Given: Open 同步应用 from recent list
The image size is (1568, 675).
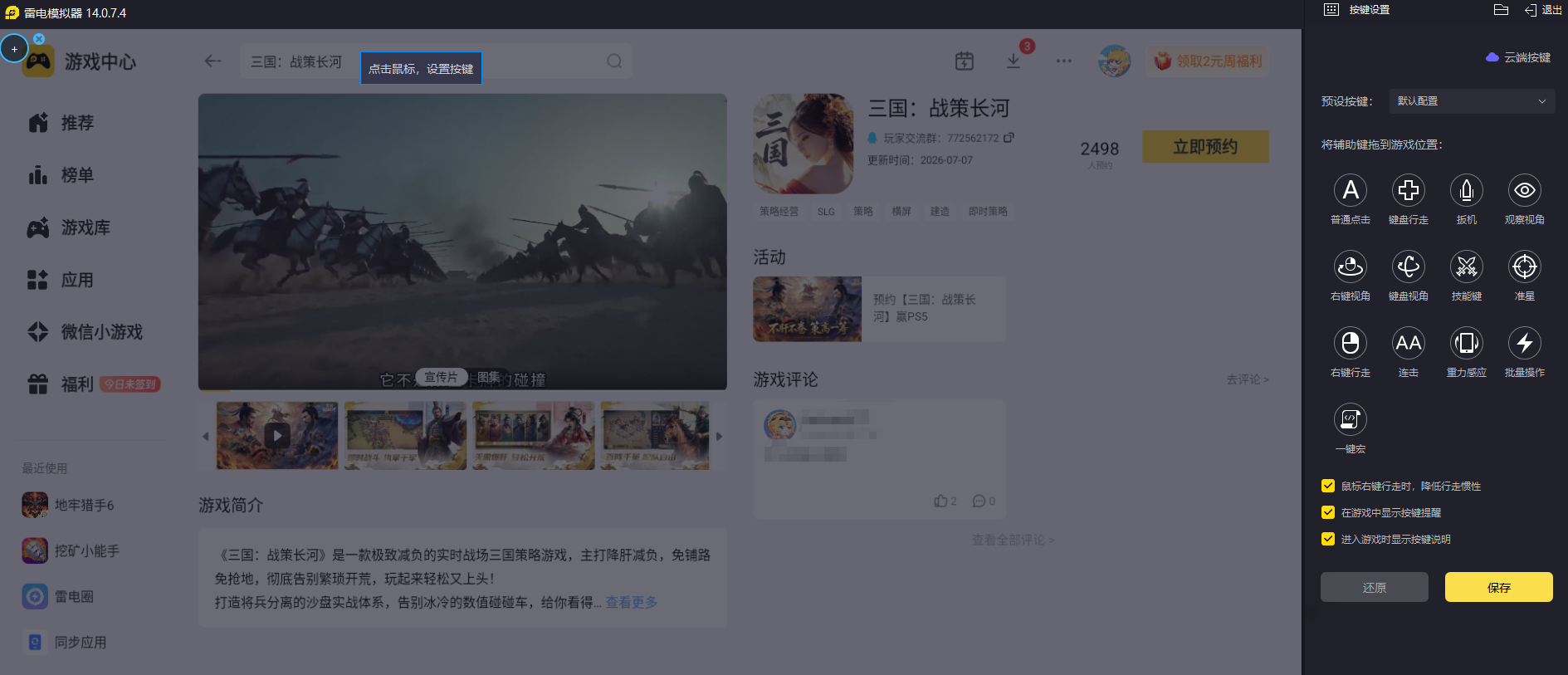Looking at the screenshot, I should [x=64, y=642].
